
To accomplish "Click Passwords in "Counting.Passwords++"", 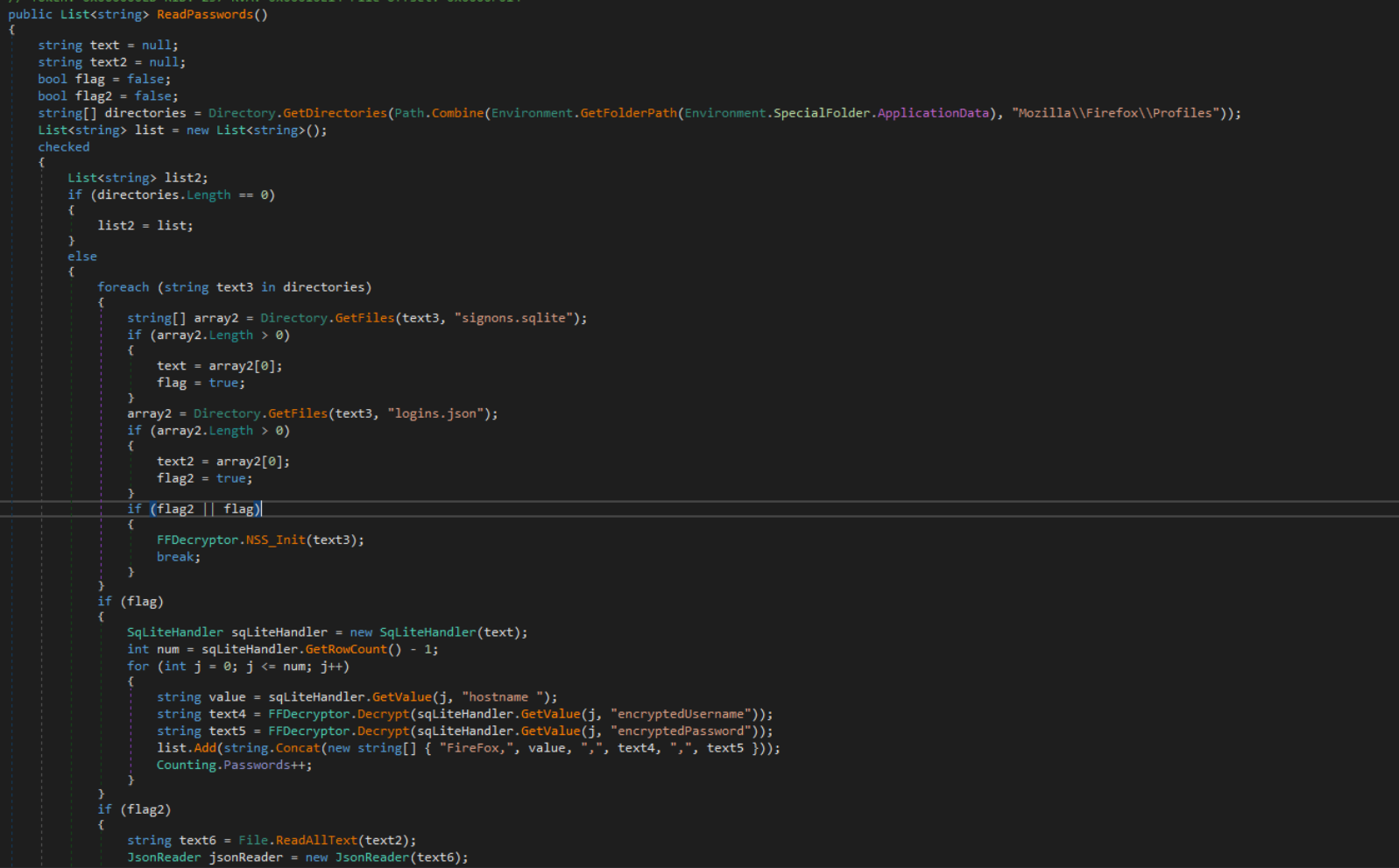I will pyautogui.click(x=257, y=766).
